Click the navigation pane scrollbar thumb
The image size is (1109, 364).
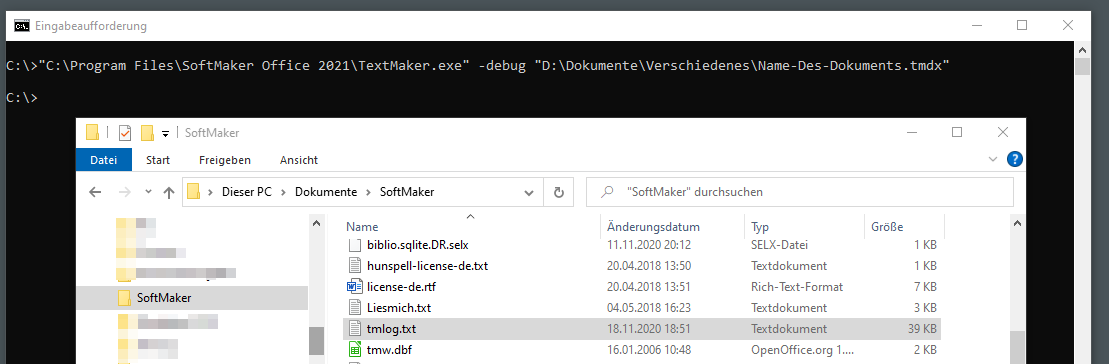pos(316,340)
